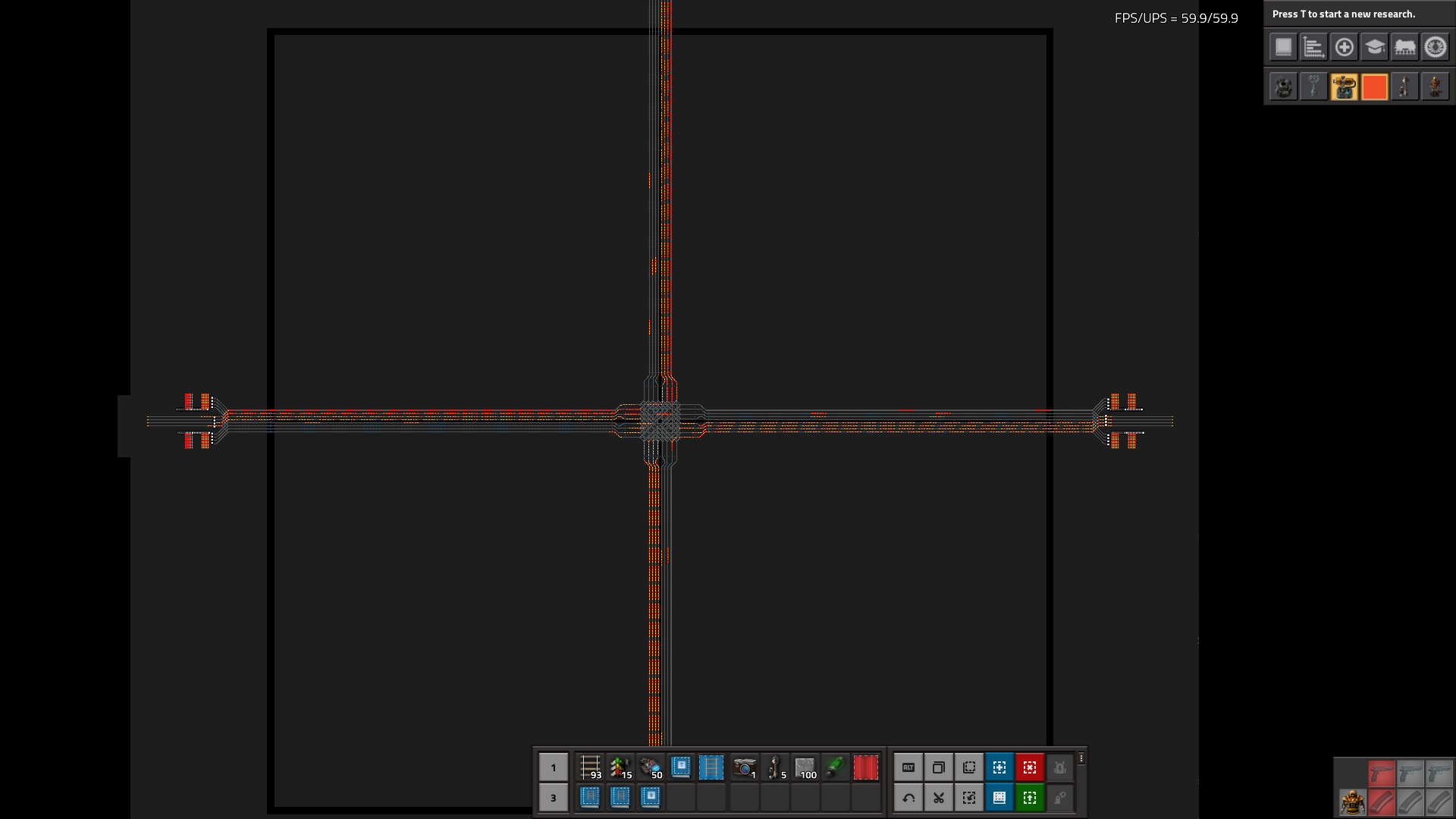Expand the shortcut bar three-dots menu
This screenshot has width=1456, height=819.
point(1081,758)
